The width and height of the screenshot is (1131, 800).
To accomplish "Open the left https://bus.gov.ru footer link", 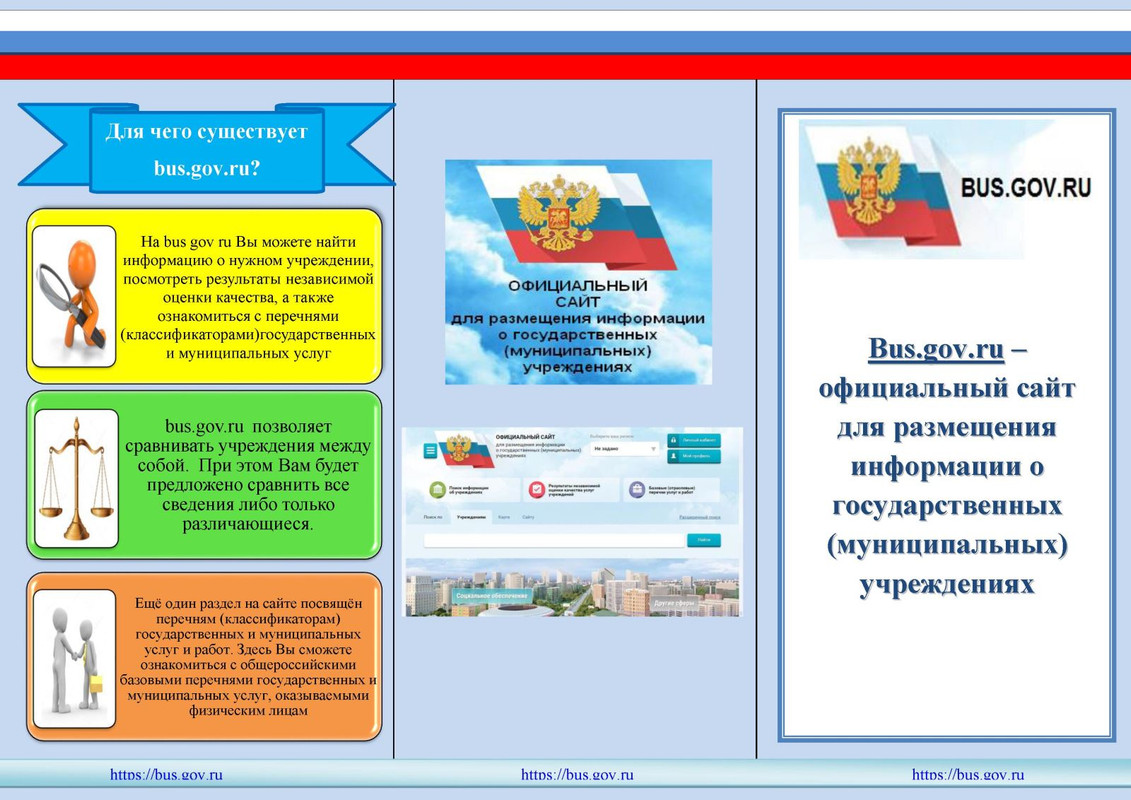I will point(166,775).
